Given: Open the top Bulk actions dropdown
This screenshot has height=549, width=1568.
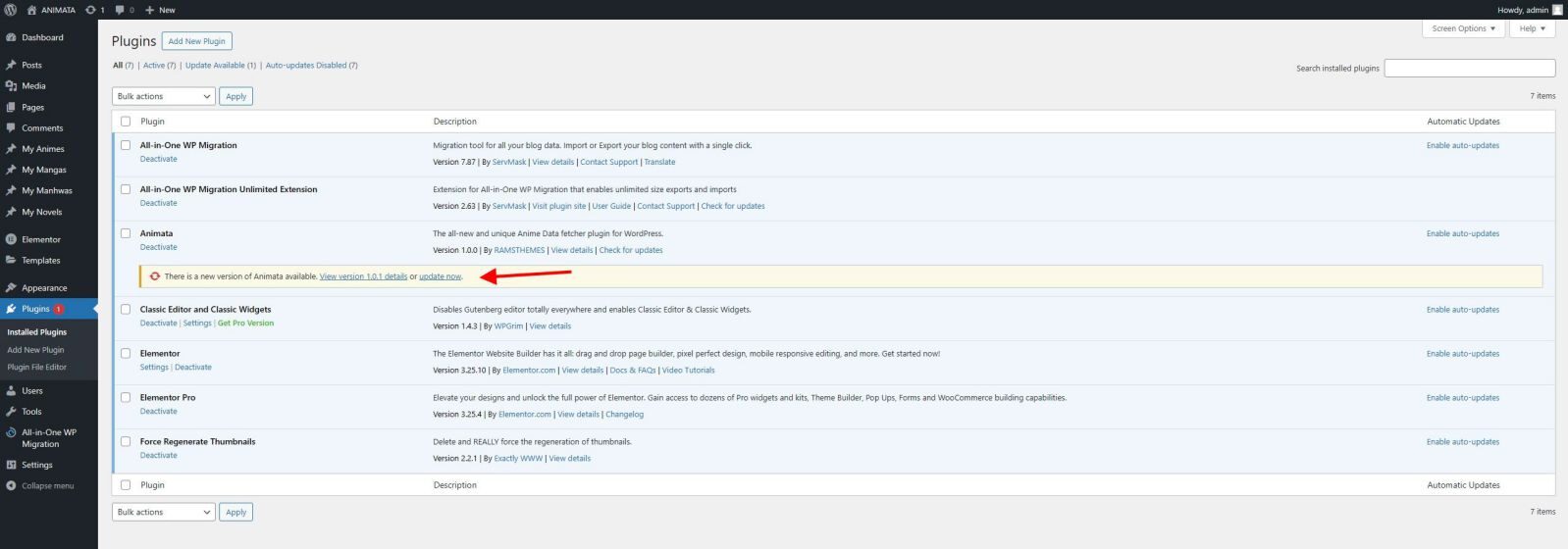Looking at the screenshot, I should coord(164,96).
